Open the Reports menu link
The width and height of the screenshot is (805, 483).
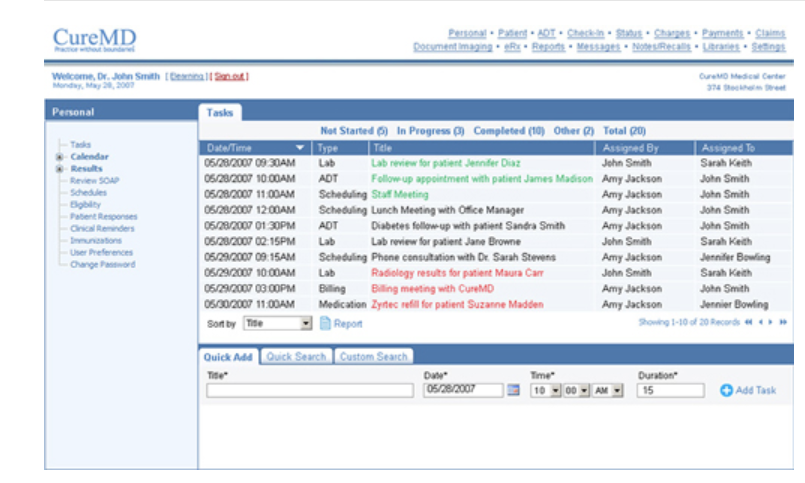[548, 47]
